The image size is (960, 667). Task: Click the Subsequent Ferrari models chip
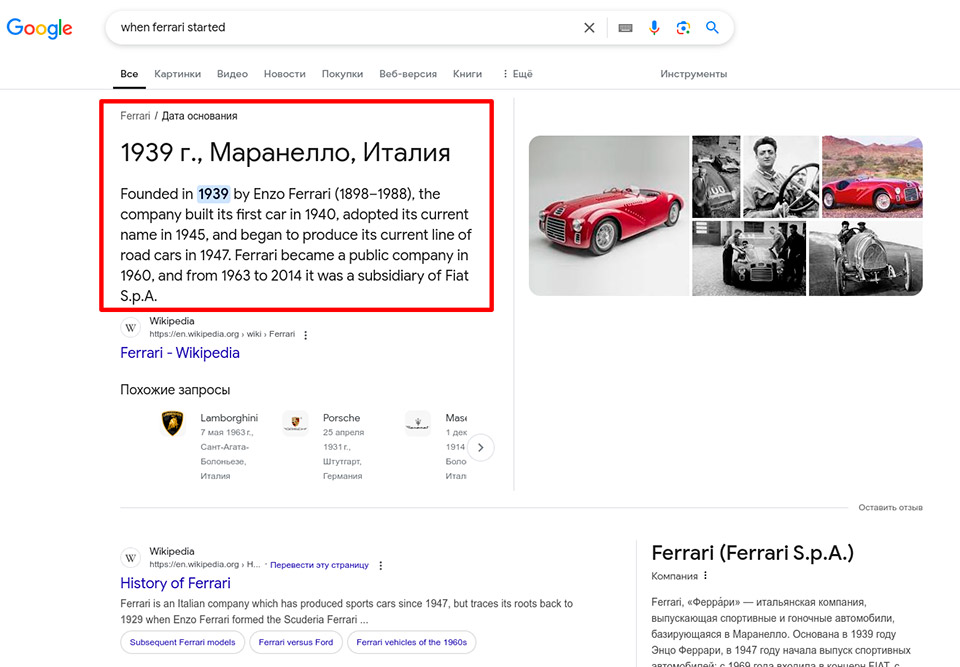click(x=182, y=642)
